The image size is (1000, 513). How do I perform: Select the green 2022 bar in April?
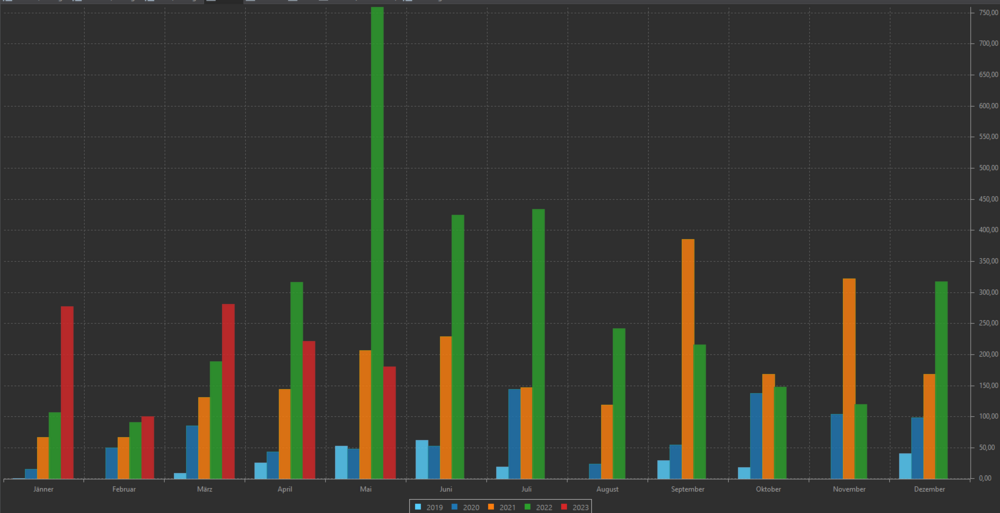[x=297, y=380]
